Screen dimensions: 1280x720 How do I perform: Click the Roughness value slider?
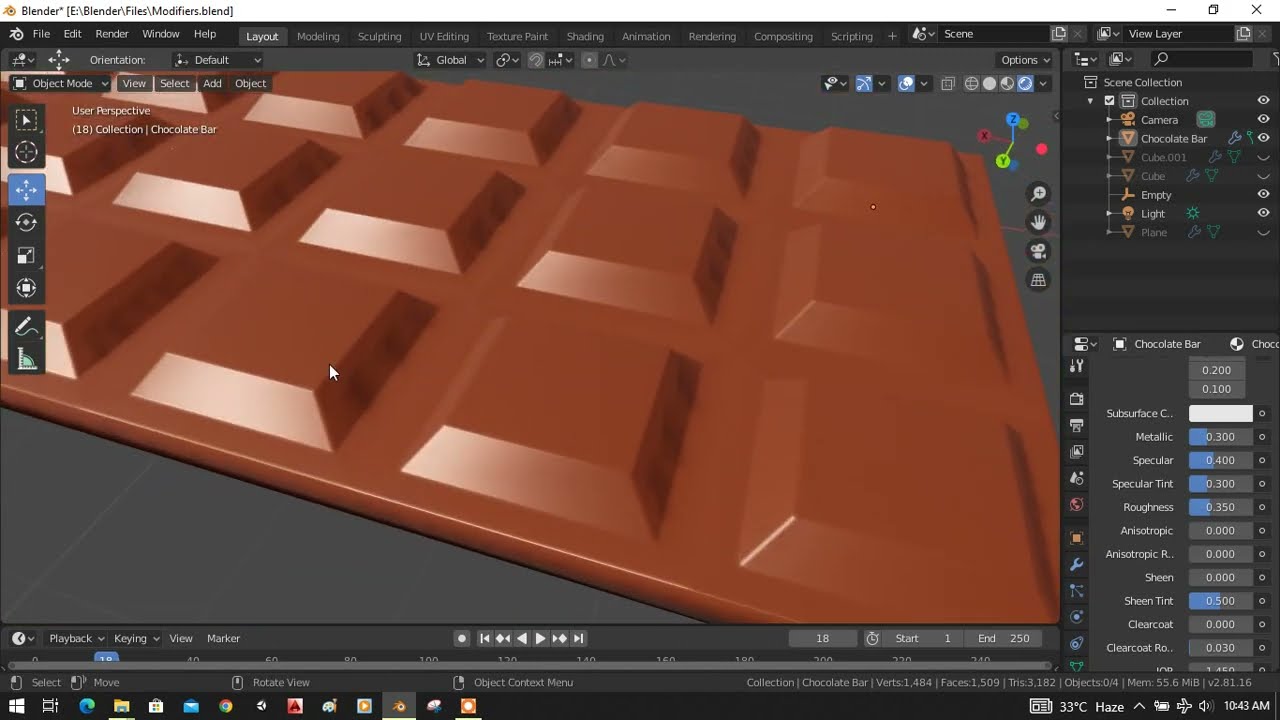[x=1220, y=507]
